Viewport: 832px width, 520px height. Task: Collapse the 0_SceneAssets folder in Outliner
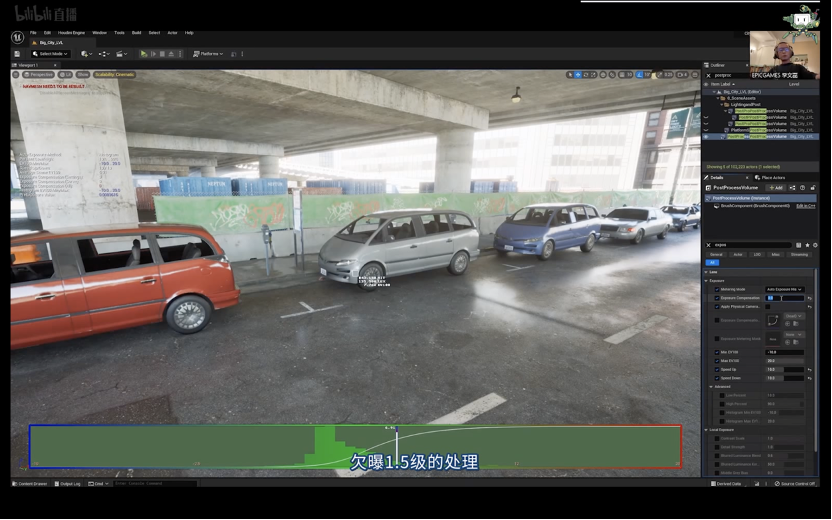718,98
